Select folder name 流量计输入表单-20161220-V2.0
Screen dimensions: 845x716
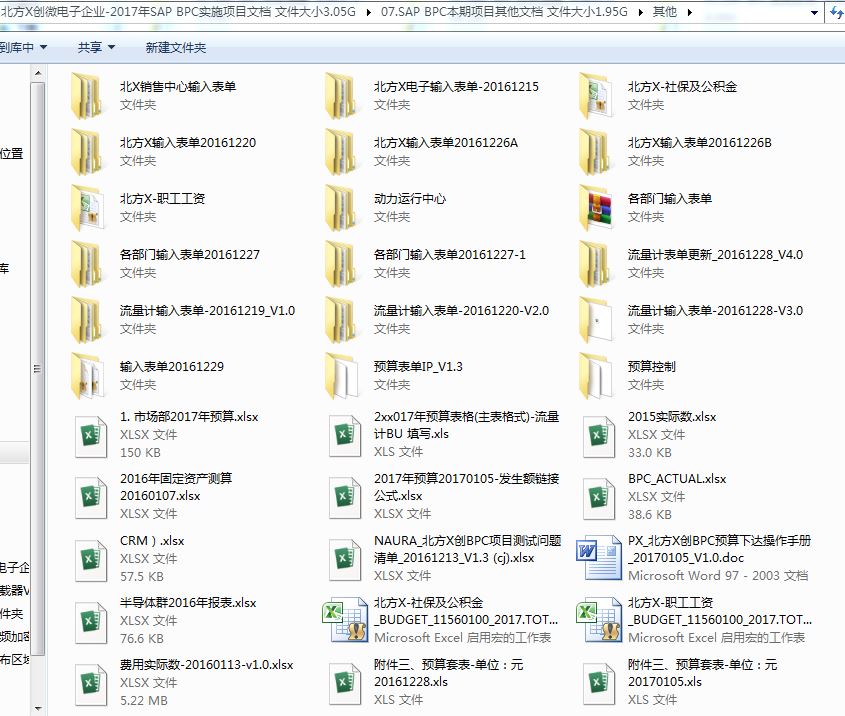click(461, 310)
